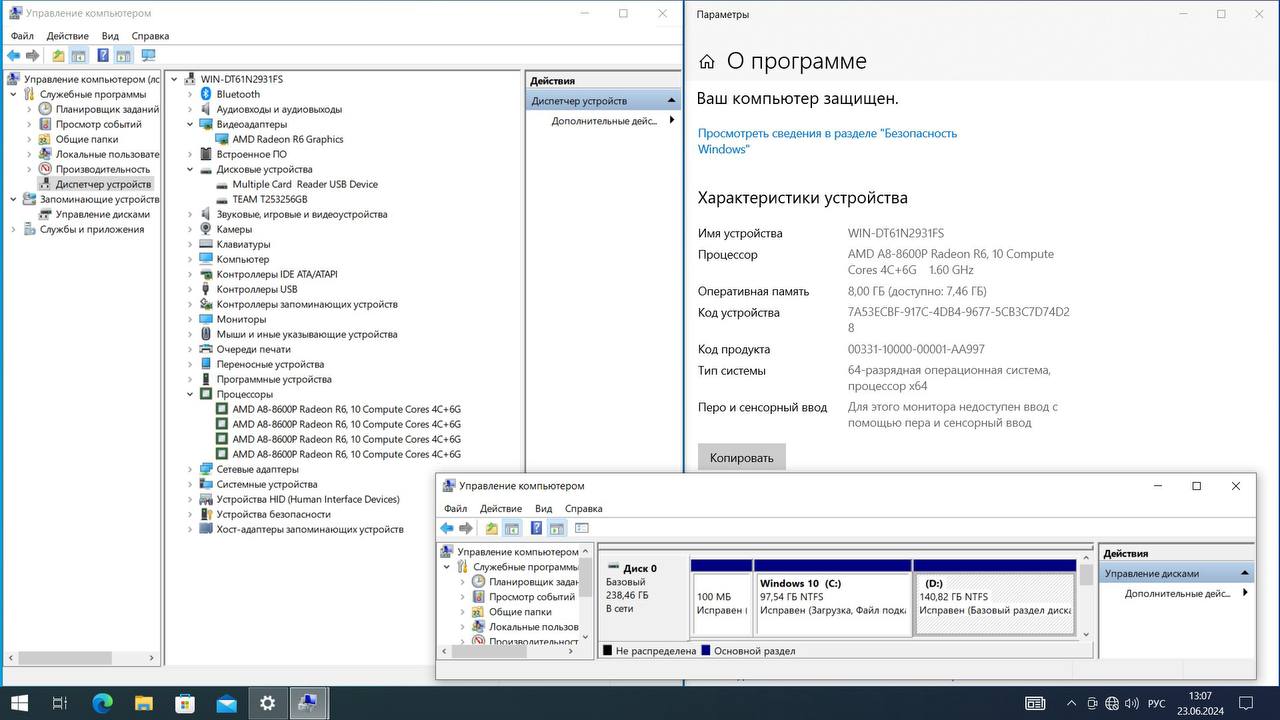Screen dimensions: 1280x720
Task: Click the Up one level folder toolbar icon
Action: [58, 56]
